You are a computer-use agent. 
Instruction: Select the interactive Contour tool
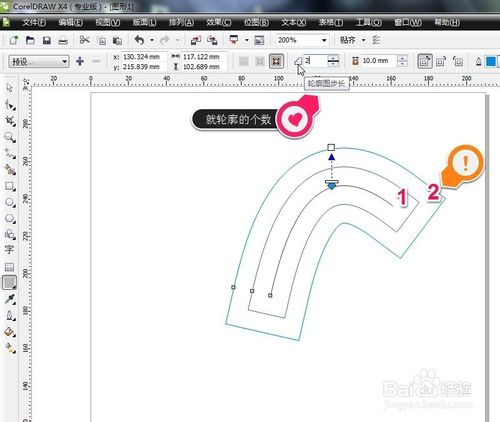(x=9, y=283)
